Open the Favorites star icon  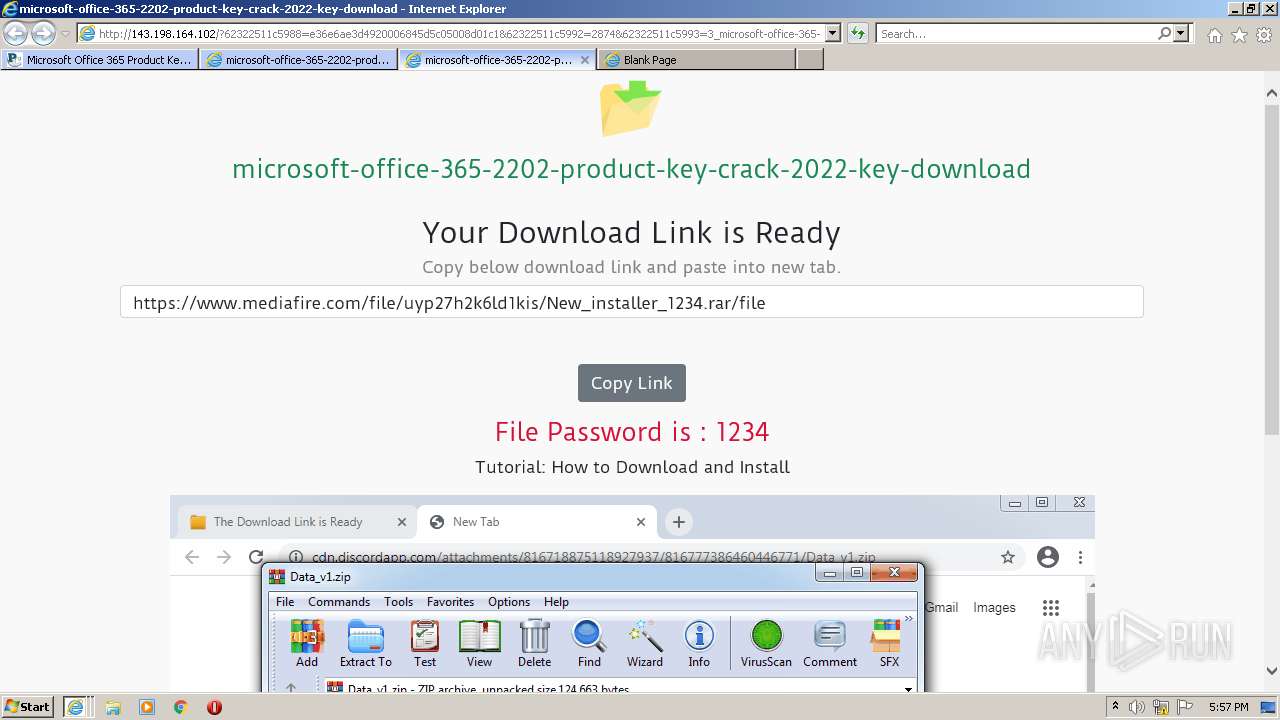pos(1239,35)
